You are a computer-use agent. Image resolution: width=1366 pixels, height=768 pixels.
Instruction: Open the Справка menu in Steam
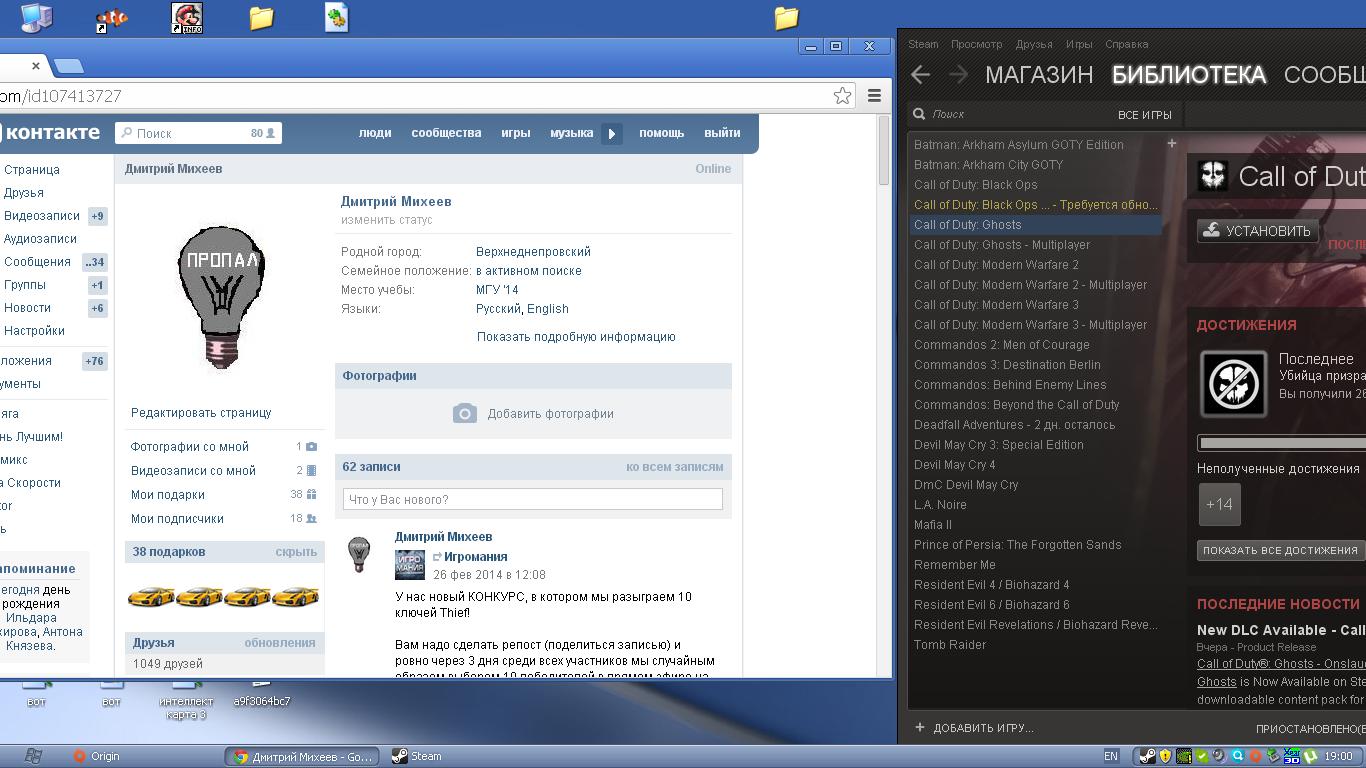coord(1127,44)
